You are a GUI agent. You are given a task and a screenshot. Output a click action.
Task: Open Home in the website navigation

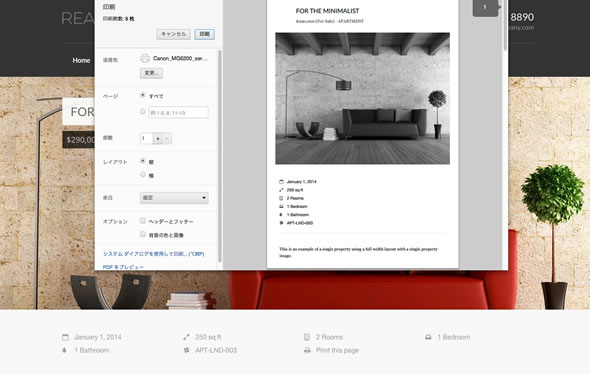coord(81,60)
